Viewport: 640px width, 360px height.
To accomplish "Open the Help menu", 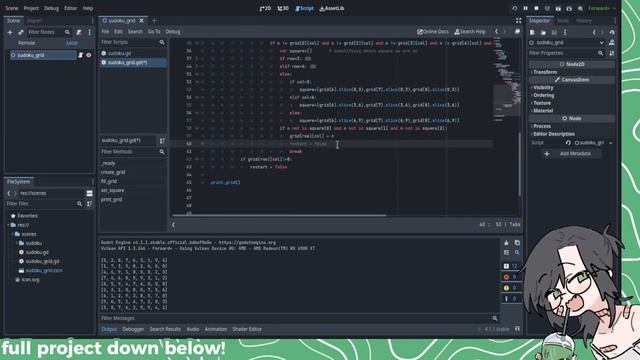I will [88, 8].
